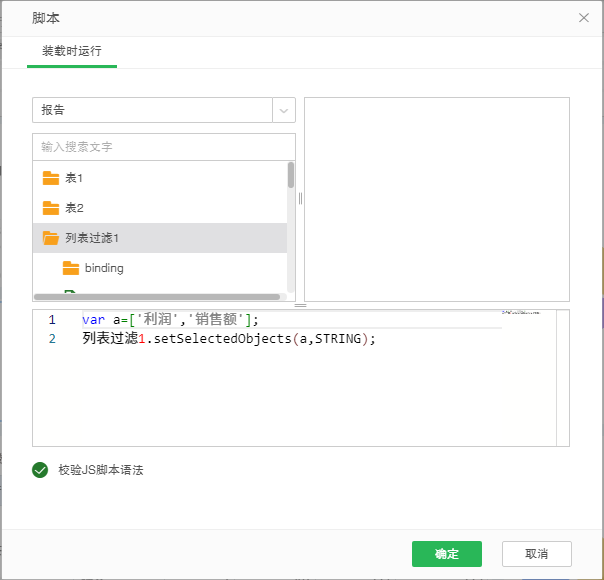The width and height of the screenshot is (604, 580).
Task: Click the tree list horizontal scrollbar
Action: pyautogui.click(x=157, y=297)
